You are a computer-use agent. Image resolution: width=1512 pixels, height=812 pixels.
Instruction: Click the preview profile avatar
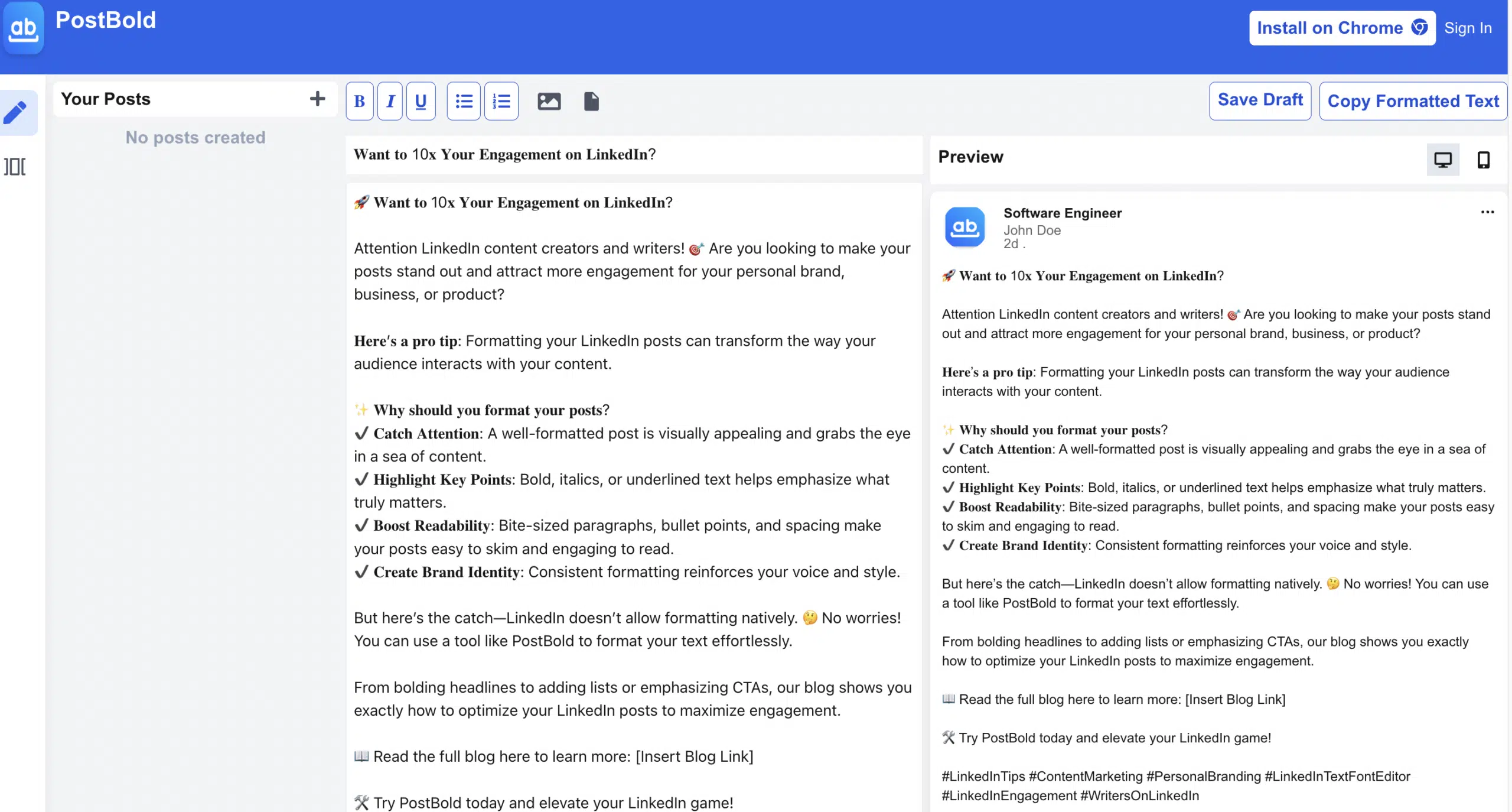click(964, 227)
